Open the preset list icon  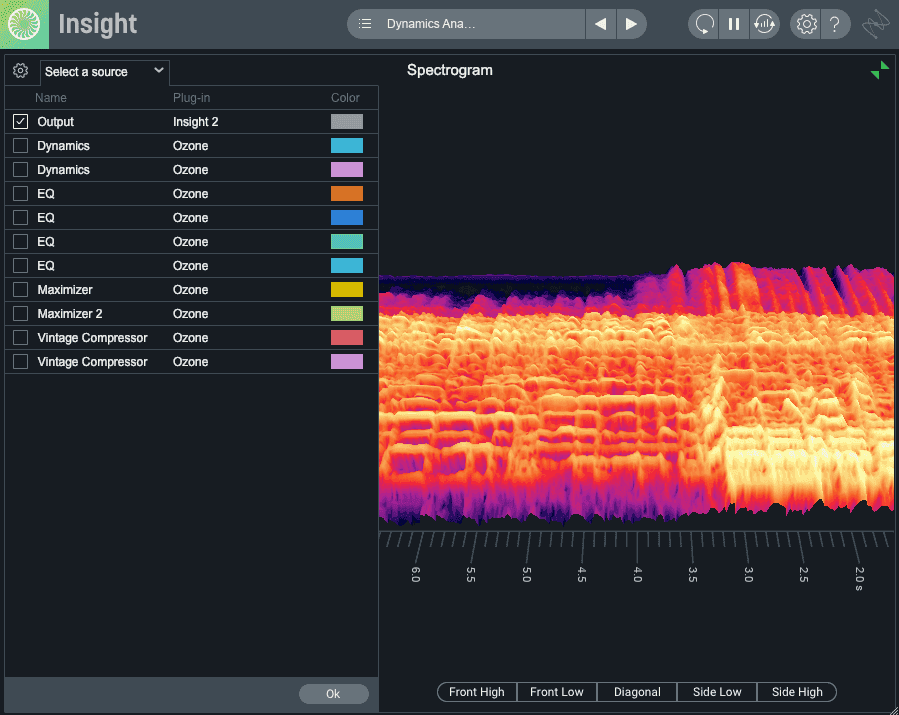[365, 24]
